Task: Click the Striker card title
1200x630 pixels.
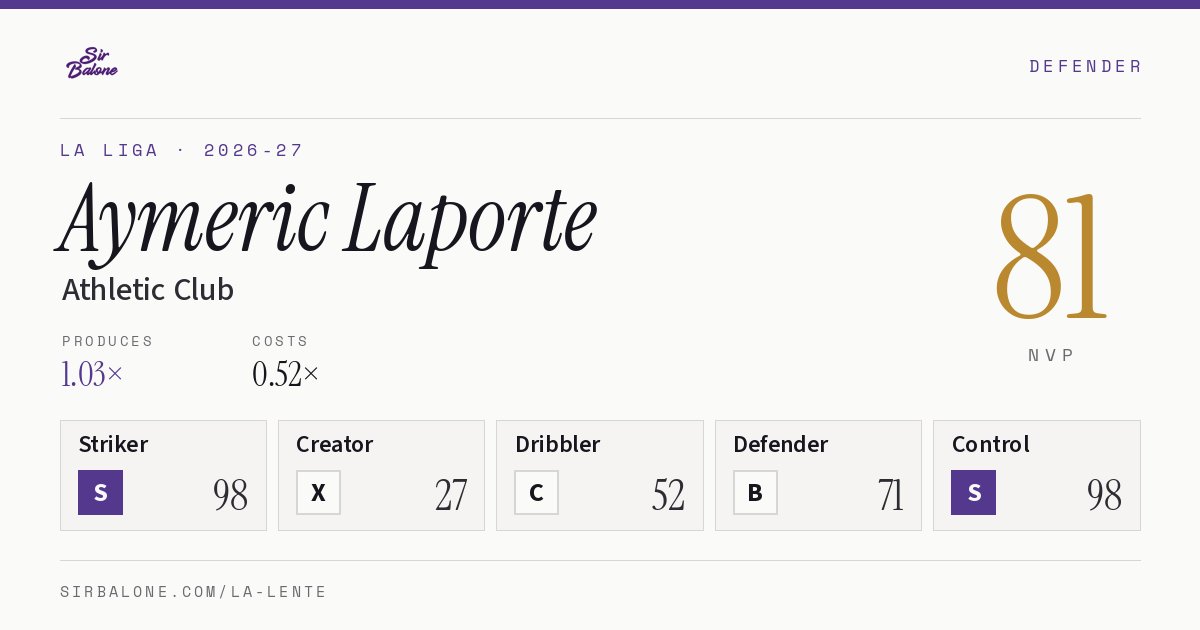Action: (113, 444)
